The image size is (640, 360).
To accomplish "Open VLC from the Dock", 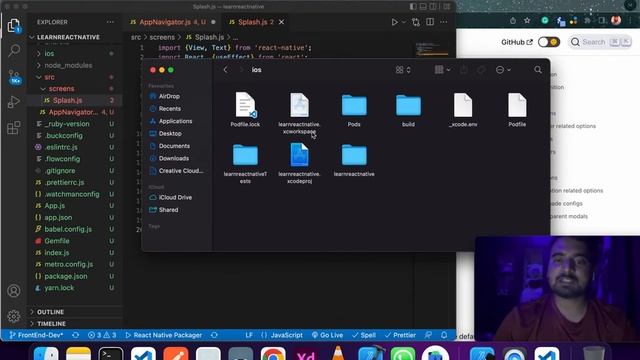I will pos(338,354).
